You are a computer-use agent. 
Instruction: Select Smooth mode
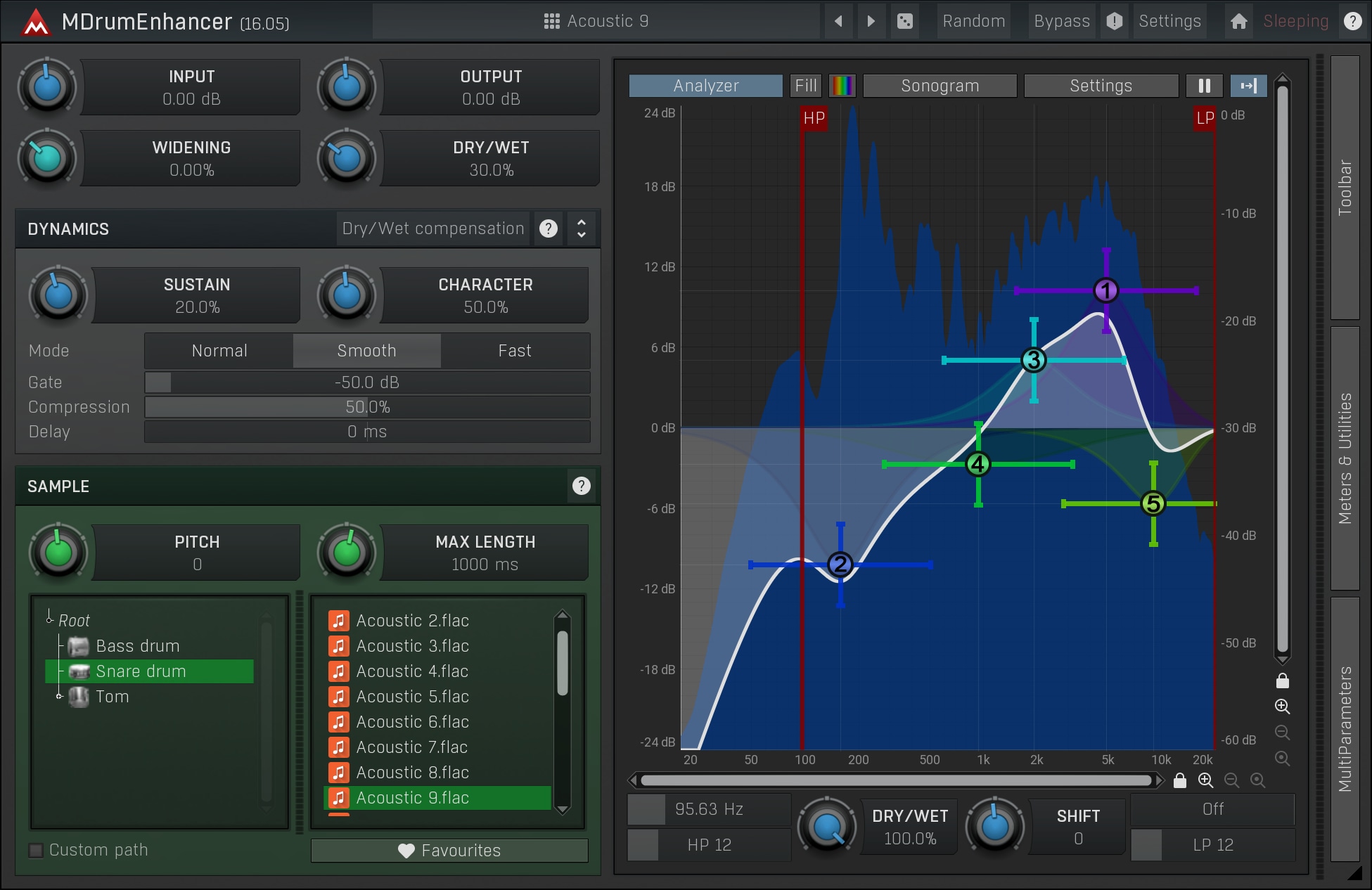(366, 351)
